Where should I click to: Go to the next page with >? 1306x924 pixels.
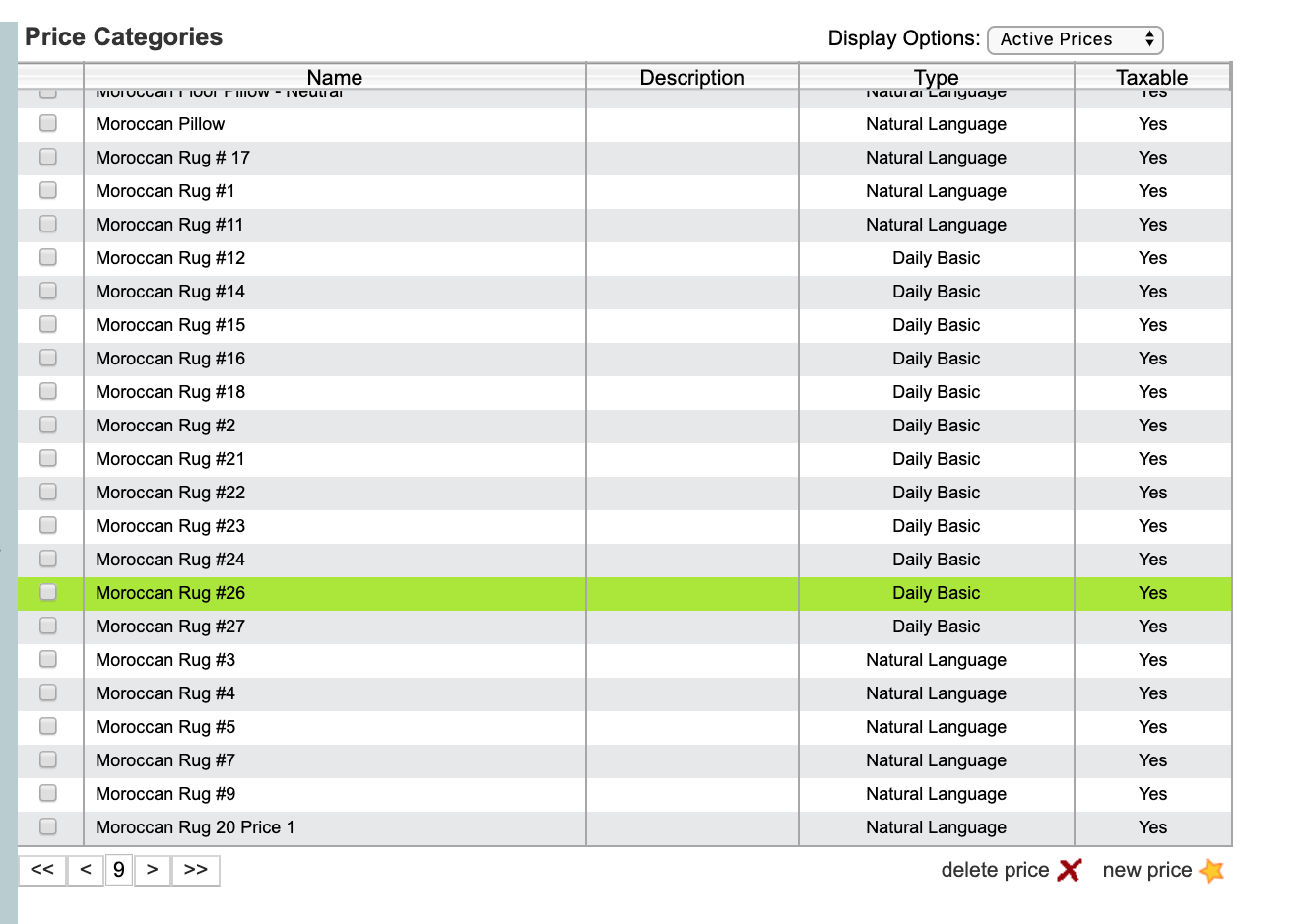152,870
